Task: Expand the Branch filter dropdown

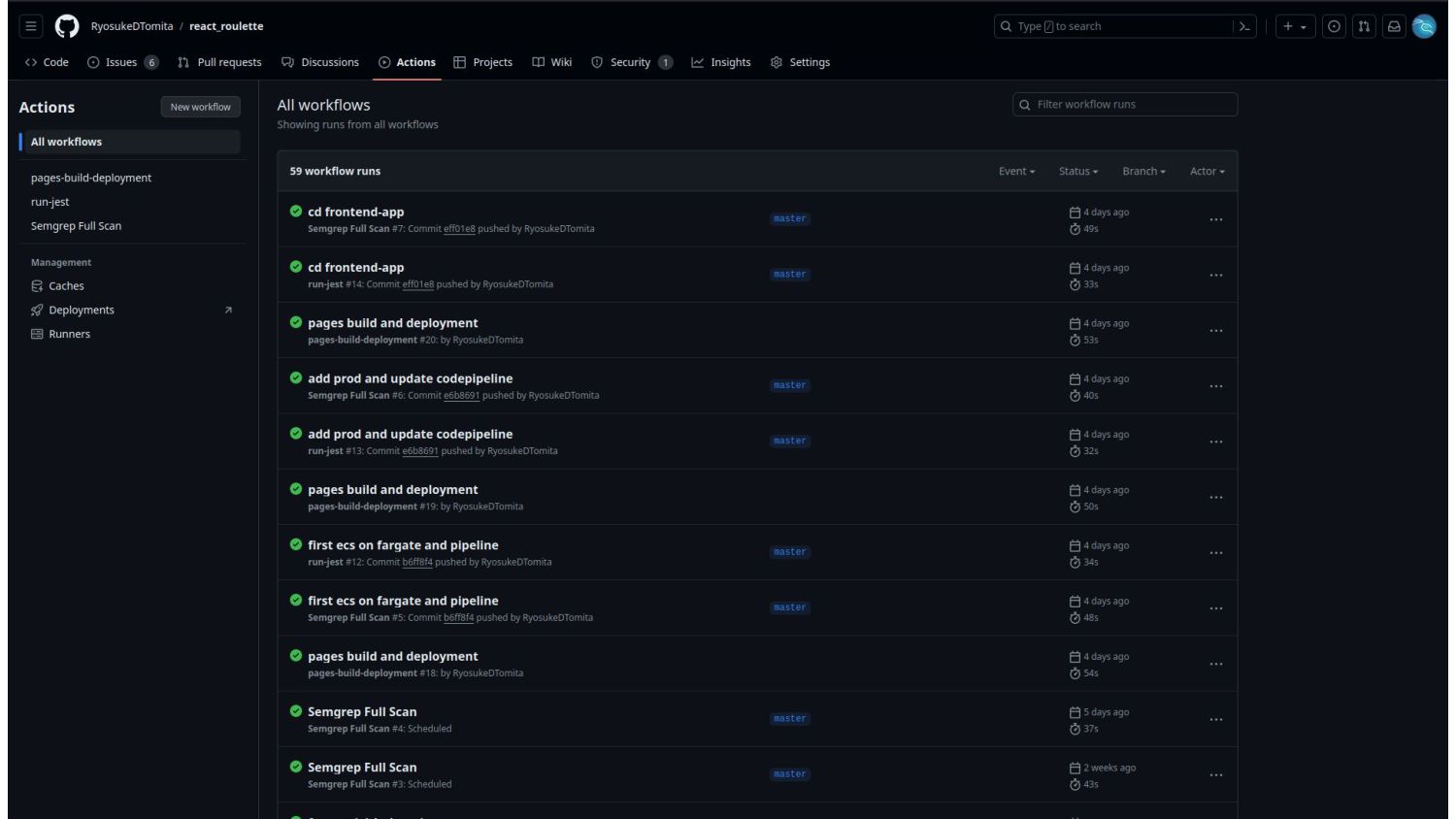Action: [1143, 172]
